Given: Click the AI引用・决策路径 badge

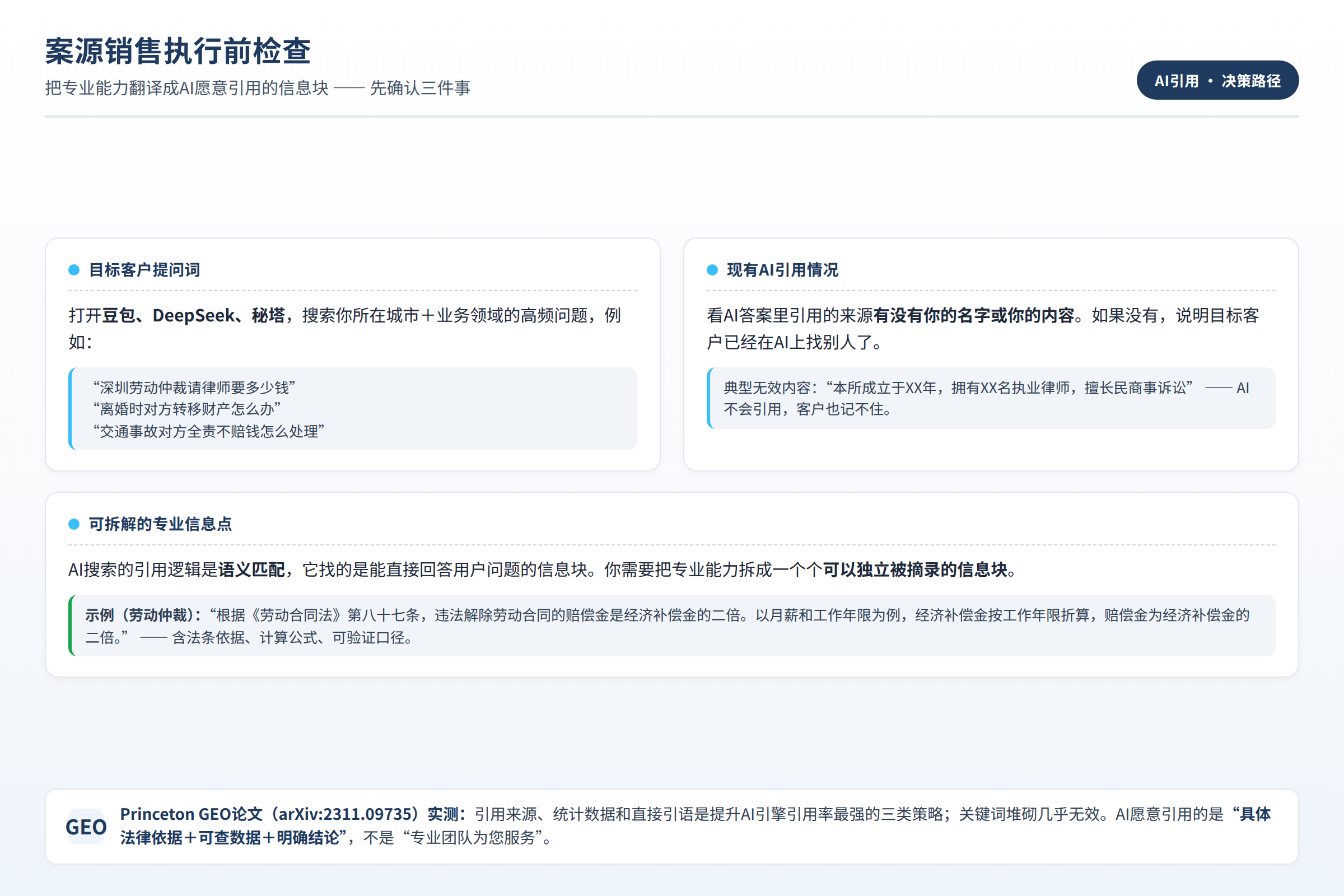Looking at the screenshot, I should (1217, 81).
